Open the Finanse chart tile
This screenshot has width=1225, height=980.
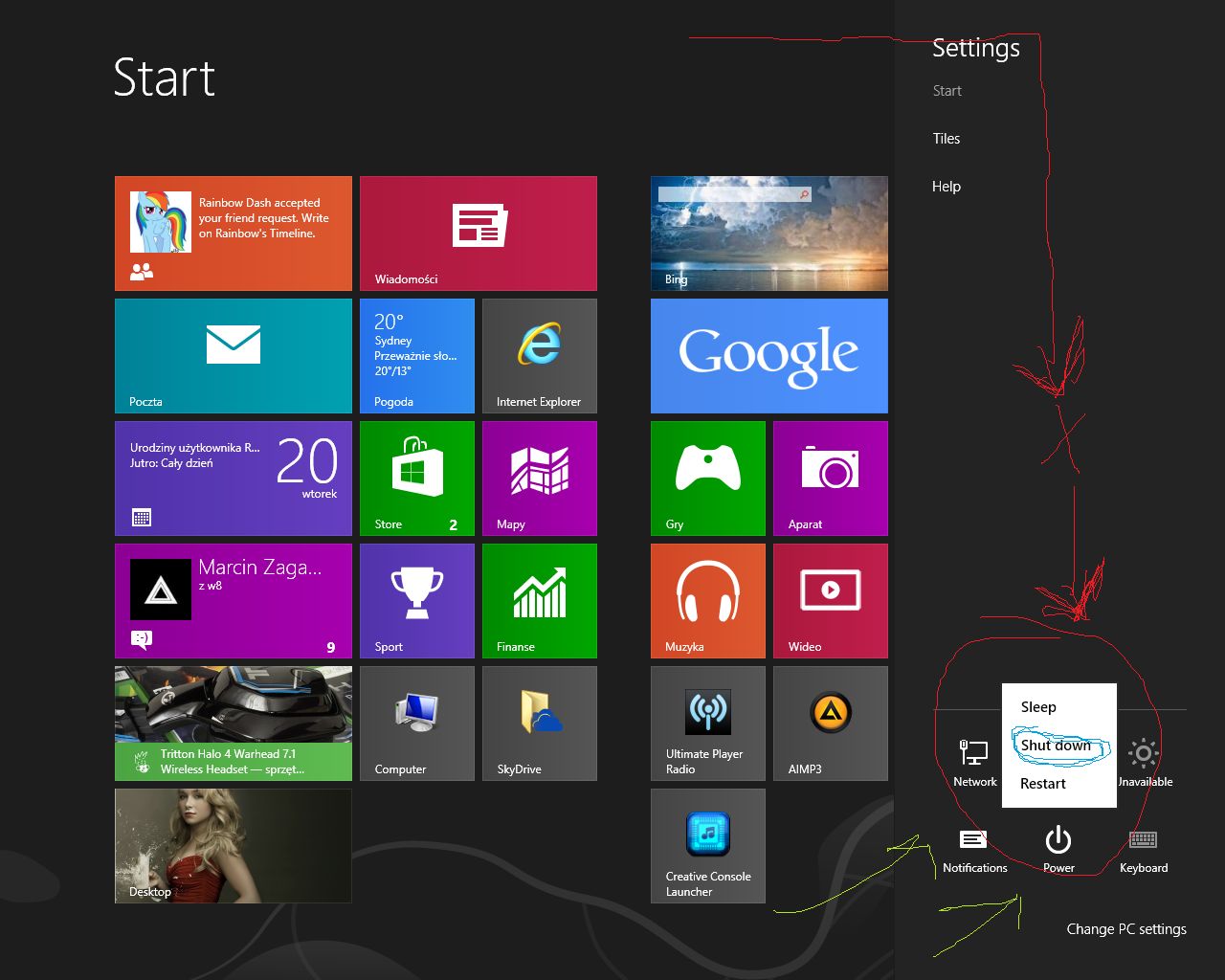(x=540, y=601)
